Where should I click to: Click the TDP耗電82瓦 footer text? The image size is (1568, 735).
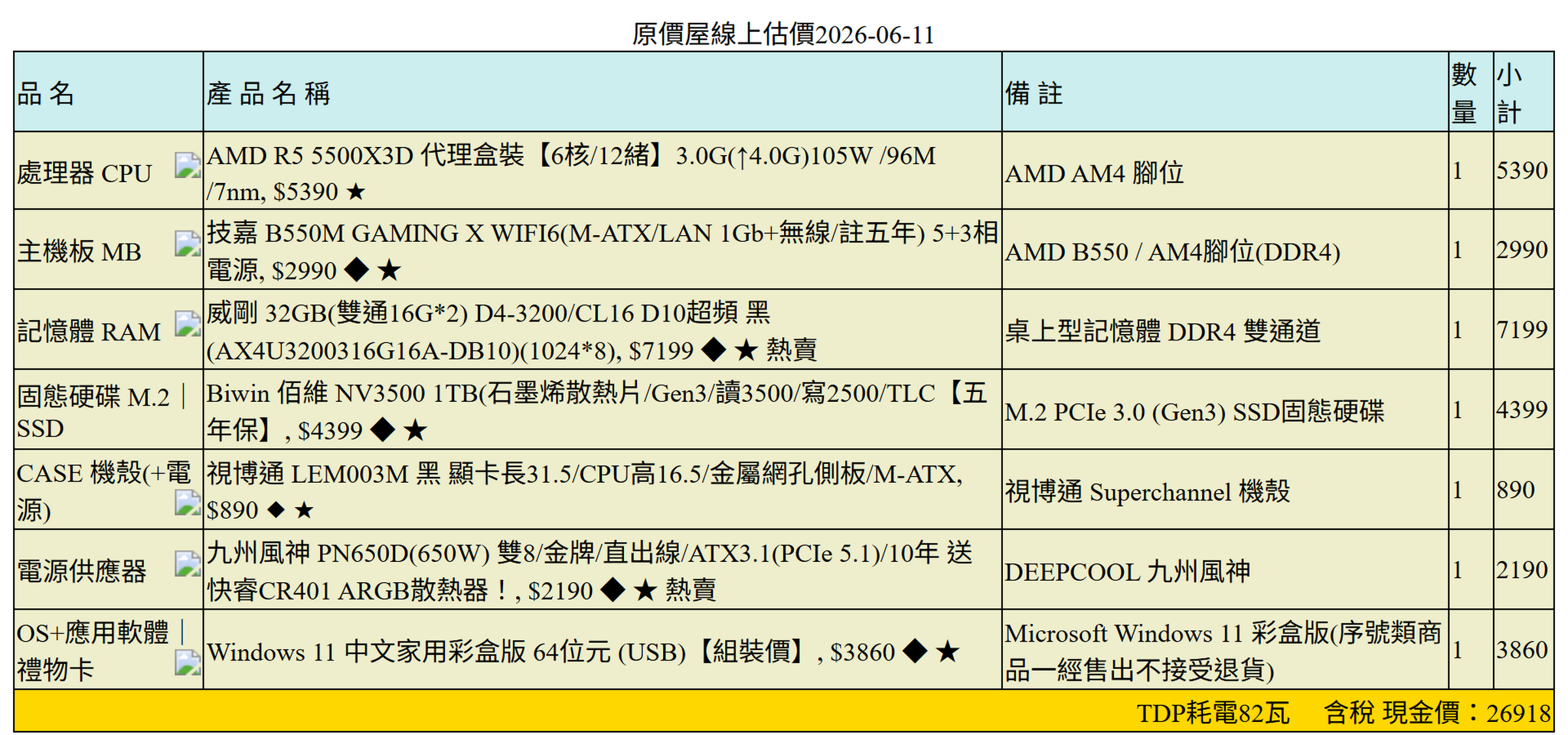pyautogui.click(x=1213, y=713)
